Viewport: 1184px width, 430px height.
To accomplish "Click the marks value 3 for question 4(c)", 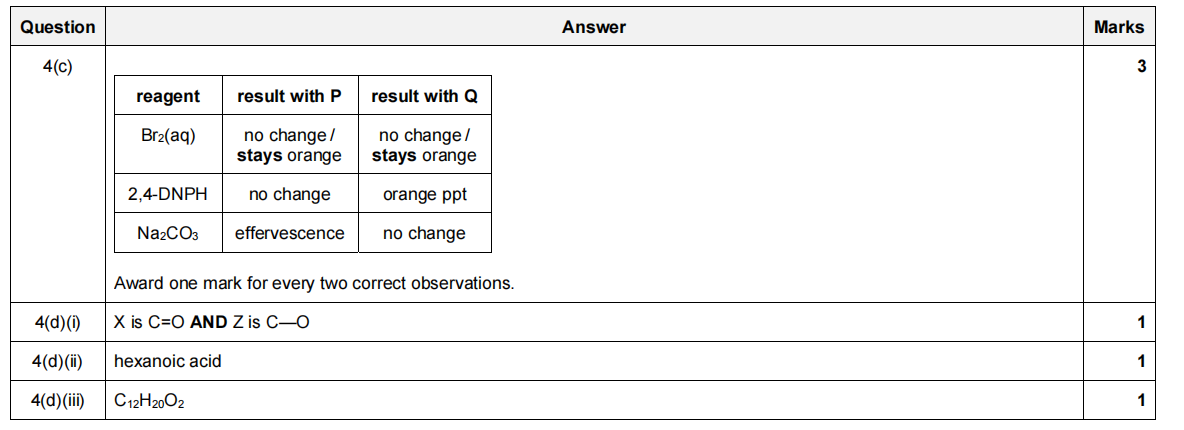I will pyautogui.click(x=1140, y=67).
